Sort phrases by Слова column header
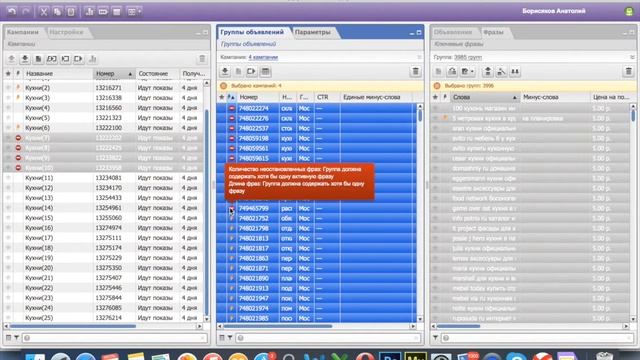640x360 pixels. pyautogui.click(x=485, y=97)
